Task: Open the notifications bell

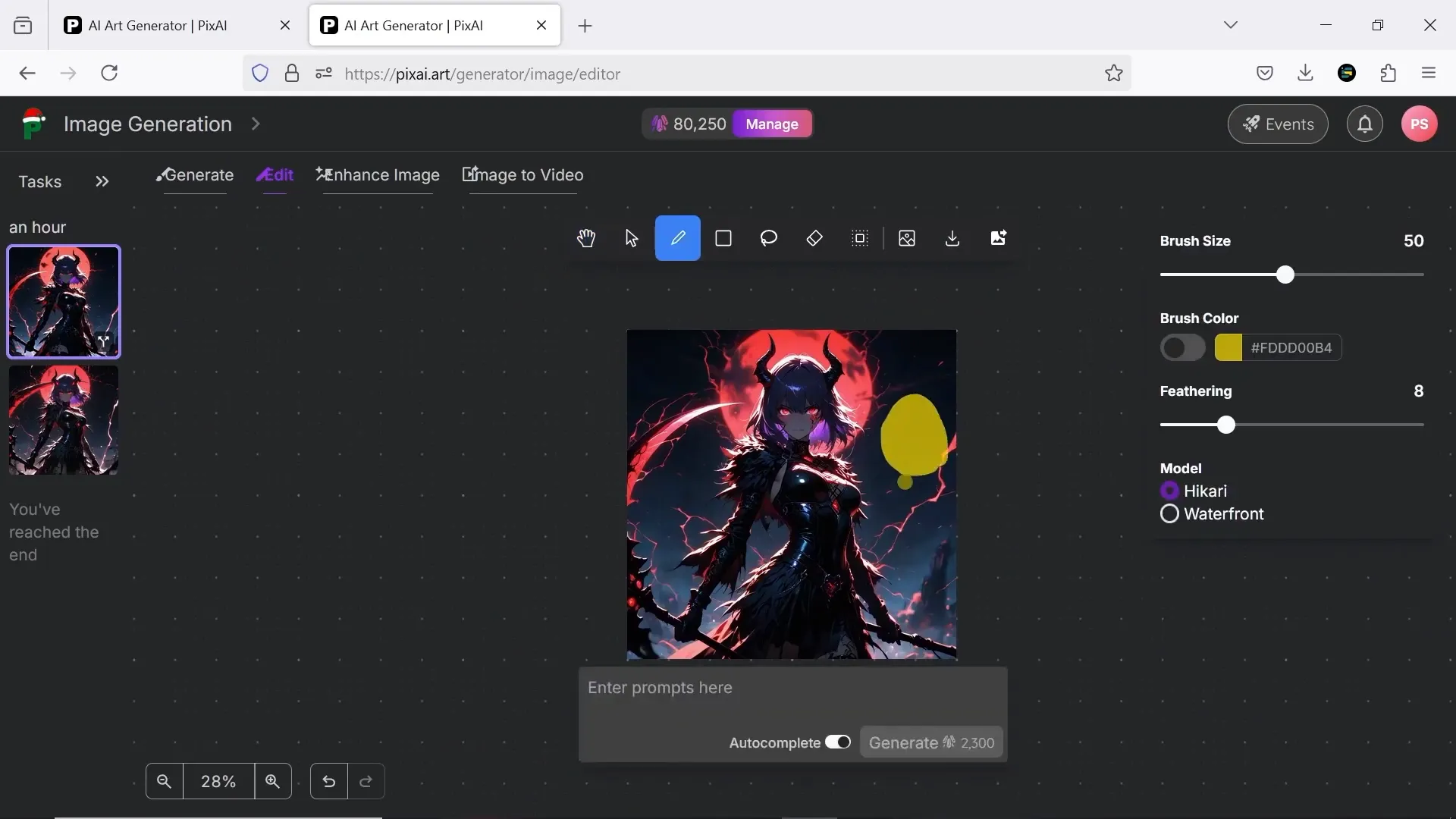Action: coord(1365,124)
